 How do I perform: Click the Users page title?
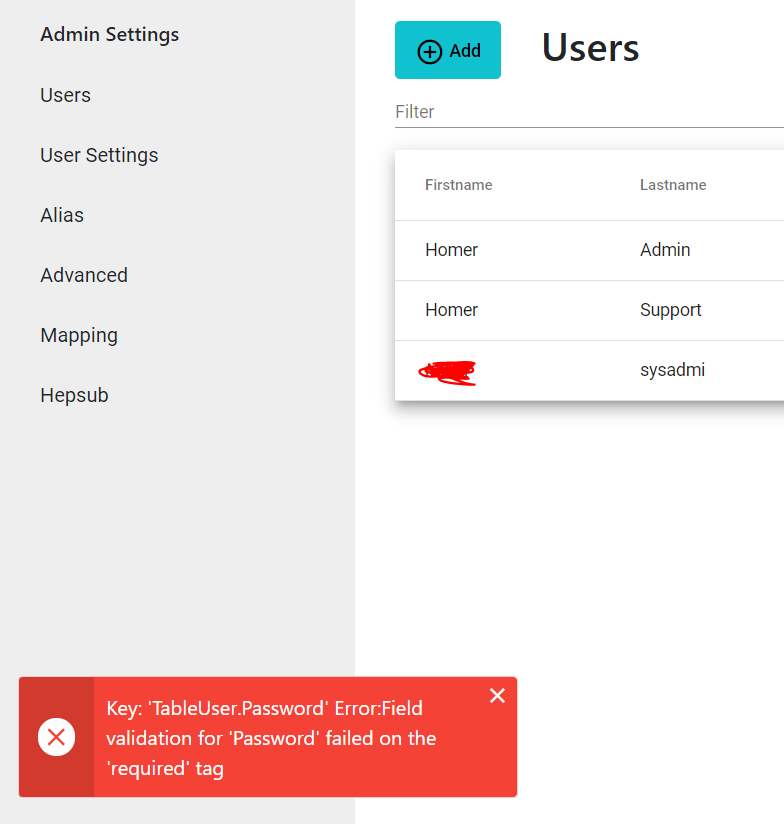[x=590, y=47]
